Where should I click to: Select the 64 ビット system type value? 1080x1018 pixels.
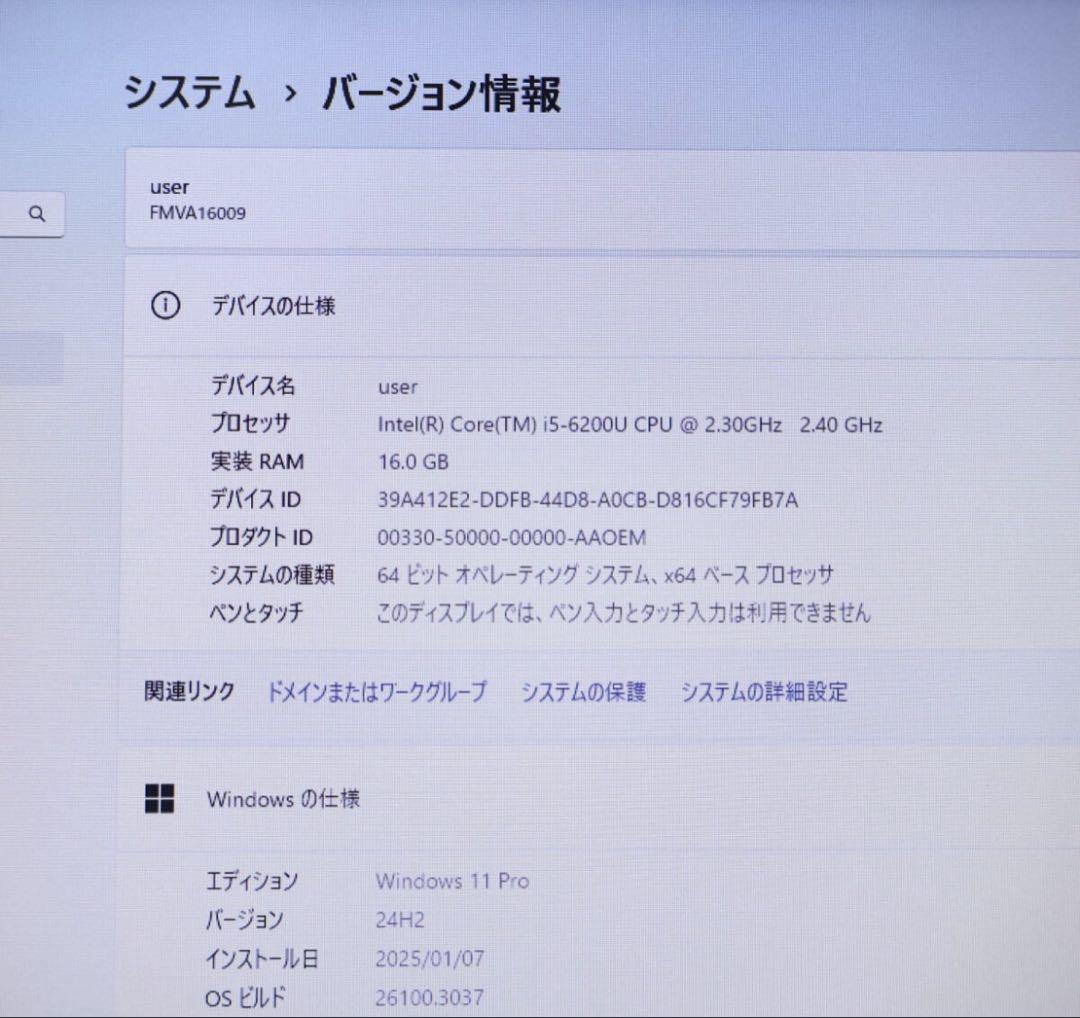[x=605, y=574]
